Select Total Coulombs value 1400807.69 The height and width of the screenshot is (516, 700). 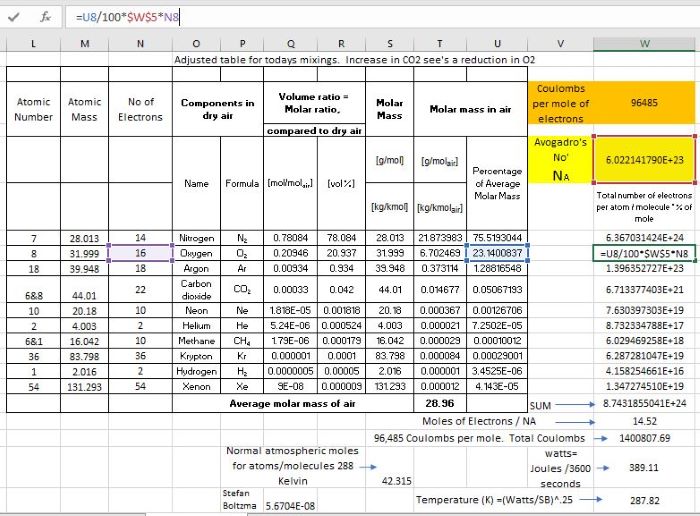[644, 438]
